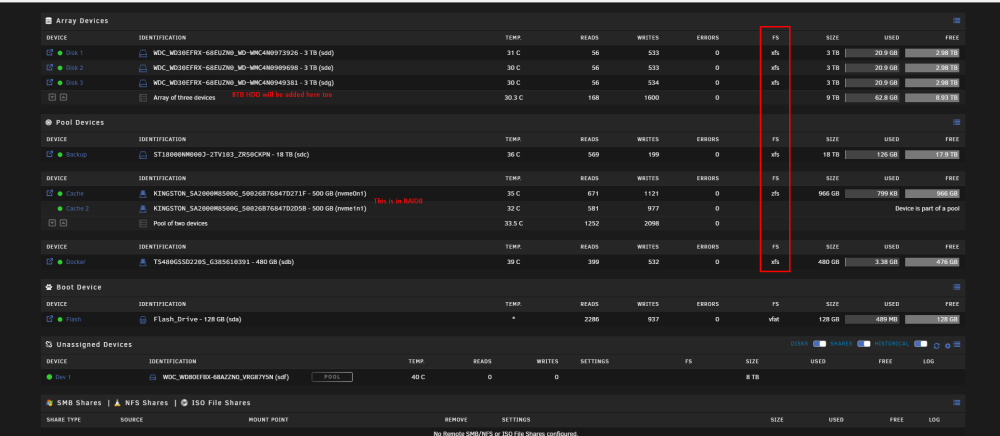Viewport: 1000px width, 436px height.
Task: Open Cache device link
Action: tap(75, 193)
